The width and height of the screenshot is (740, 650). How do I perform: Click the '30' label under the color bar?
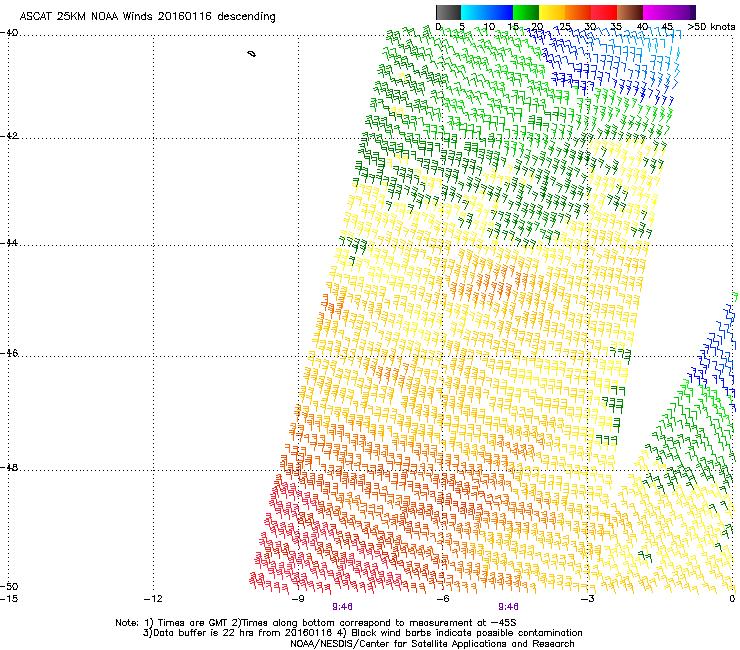[590, 27]
